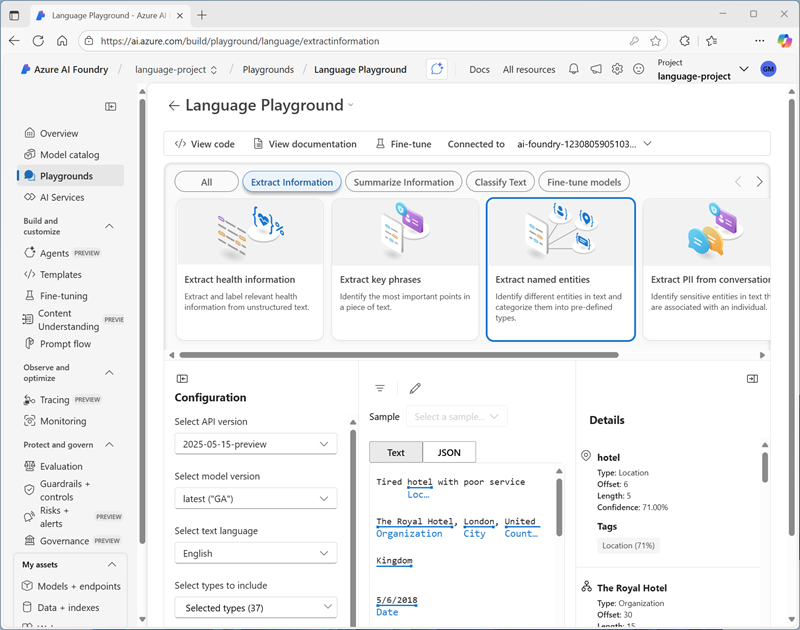
Task: Click the edit pencil icon above sample
Action: click(x=415, y=388)
